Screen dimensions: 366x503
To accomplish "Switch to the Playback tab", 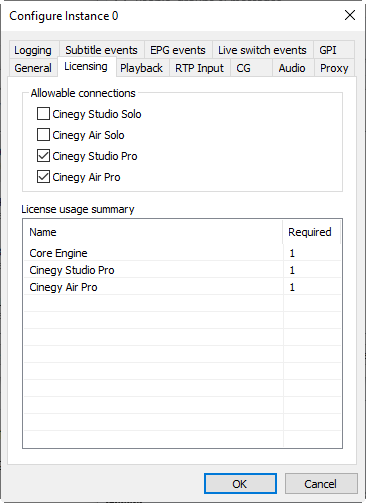I will coord(142,68).
